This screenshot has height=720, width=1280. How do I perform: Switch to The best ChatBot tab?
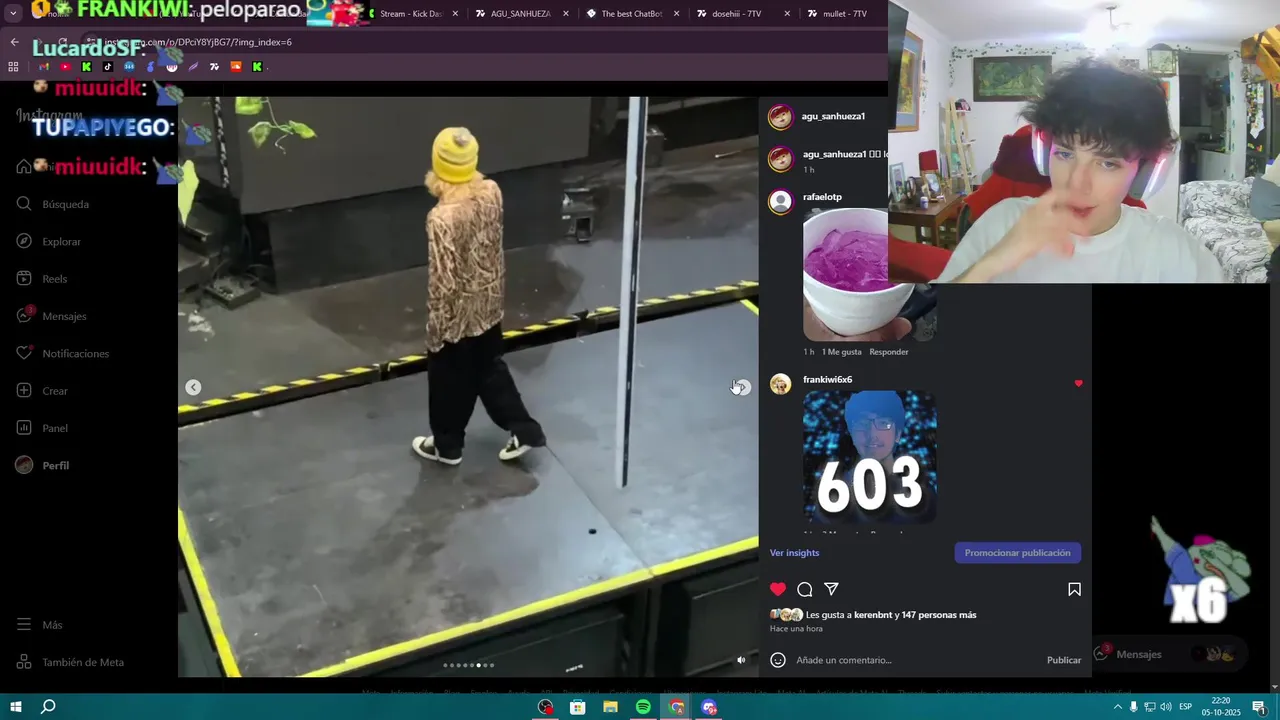(631, 14)
